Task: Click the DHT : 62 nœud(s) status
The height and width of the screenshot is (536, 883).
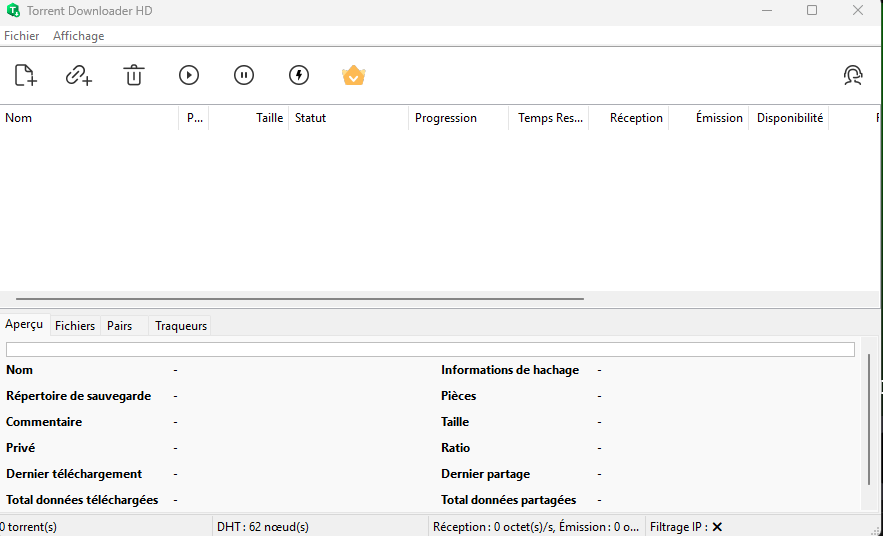Action: point(263,527)
